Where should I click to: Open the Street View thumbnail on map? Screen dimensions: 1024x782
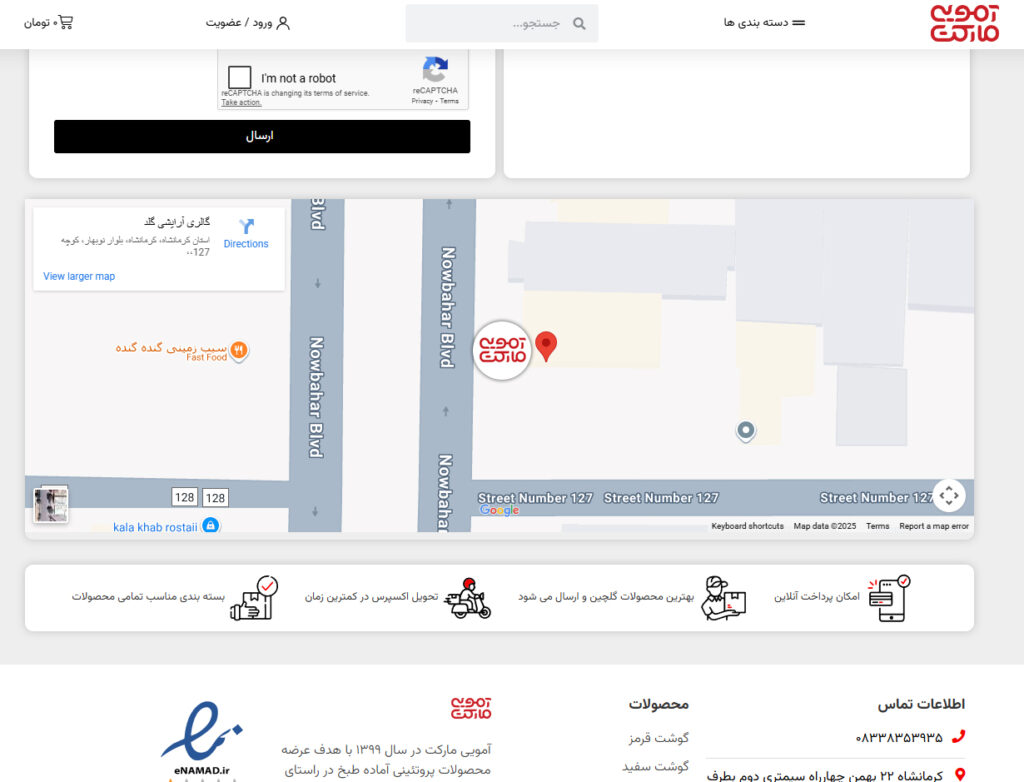pos(51,504)
